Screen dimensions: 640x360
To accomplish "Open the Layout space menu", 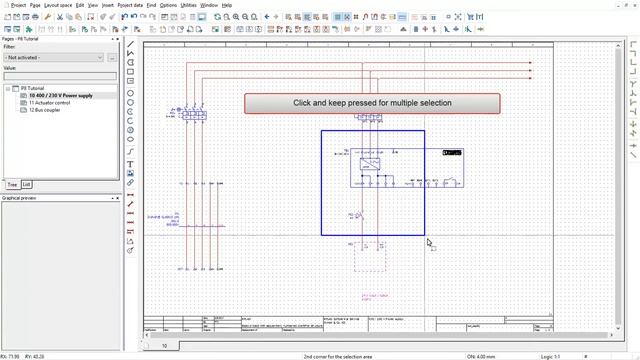I will coord(58,5).
